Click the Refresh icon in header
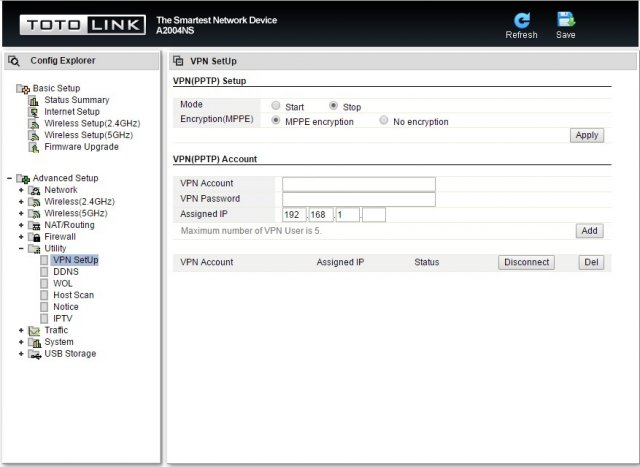The height and width of the screenshot is (467, 640). [521, 19]
